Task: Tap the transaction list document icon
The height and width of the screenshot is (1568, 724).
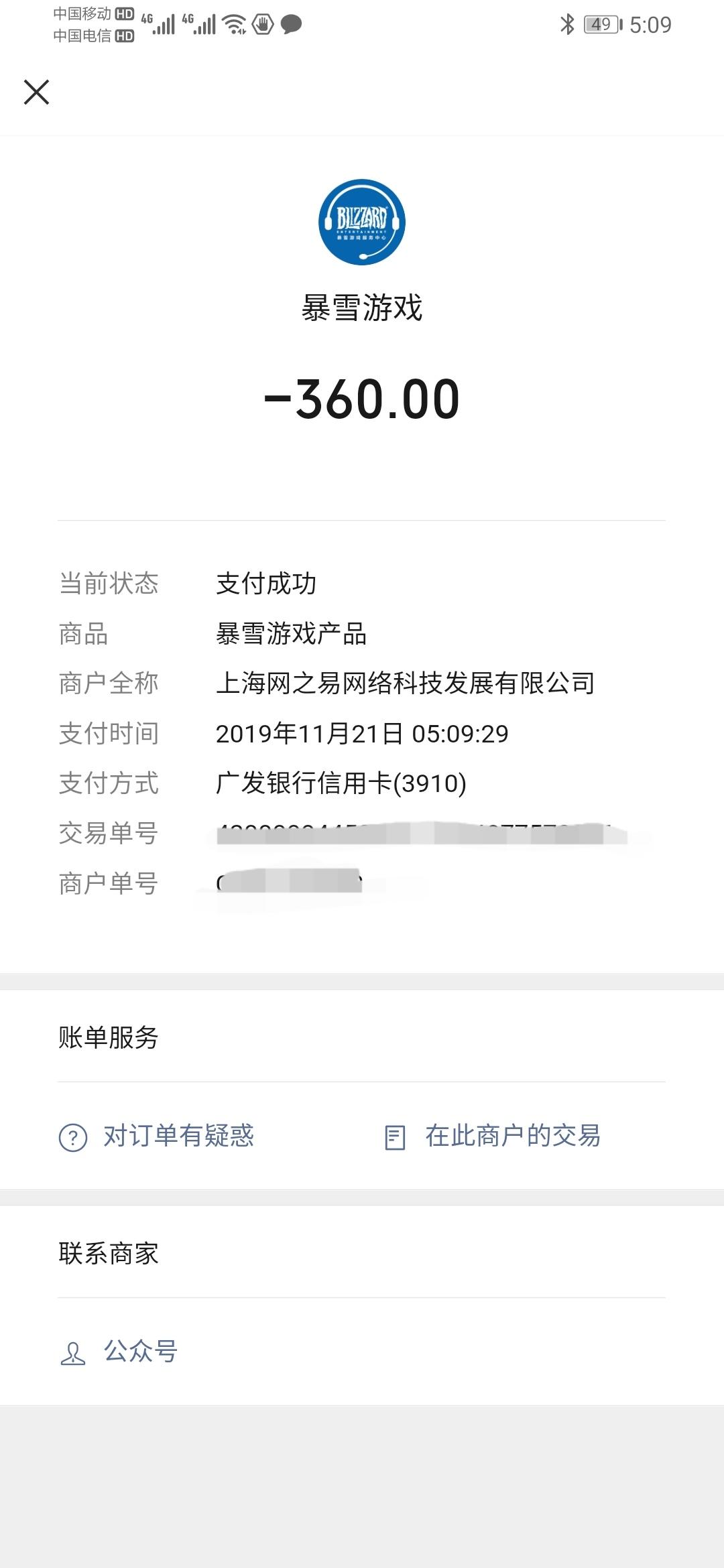Action: click(395, 1137)
